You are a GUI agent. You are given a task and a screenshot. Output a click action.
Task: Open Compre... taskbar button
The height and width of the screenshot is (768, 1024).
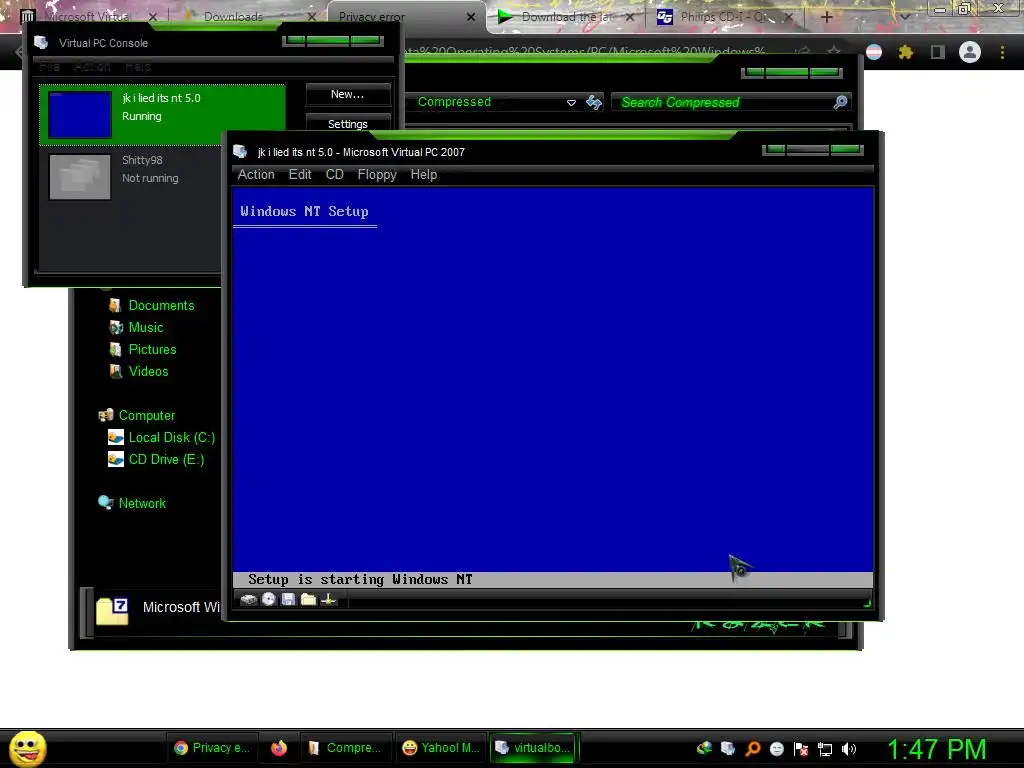pos(347,748)
